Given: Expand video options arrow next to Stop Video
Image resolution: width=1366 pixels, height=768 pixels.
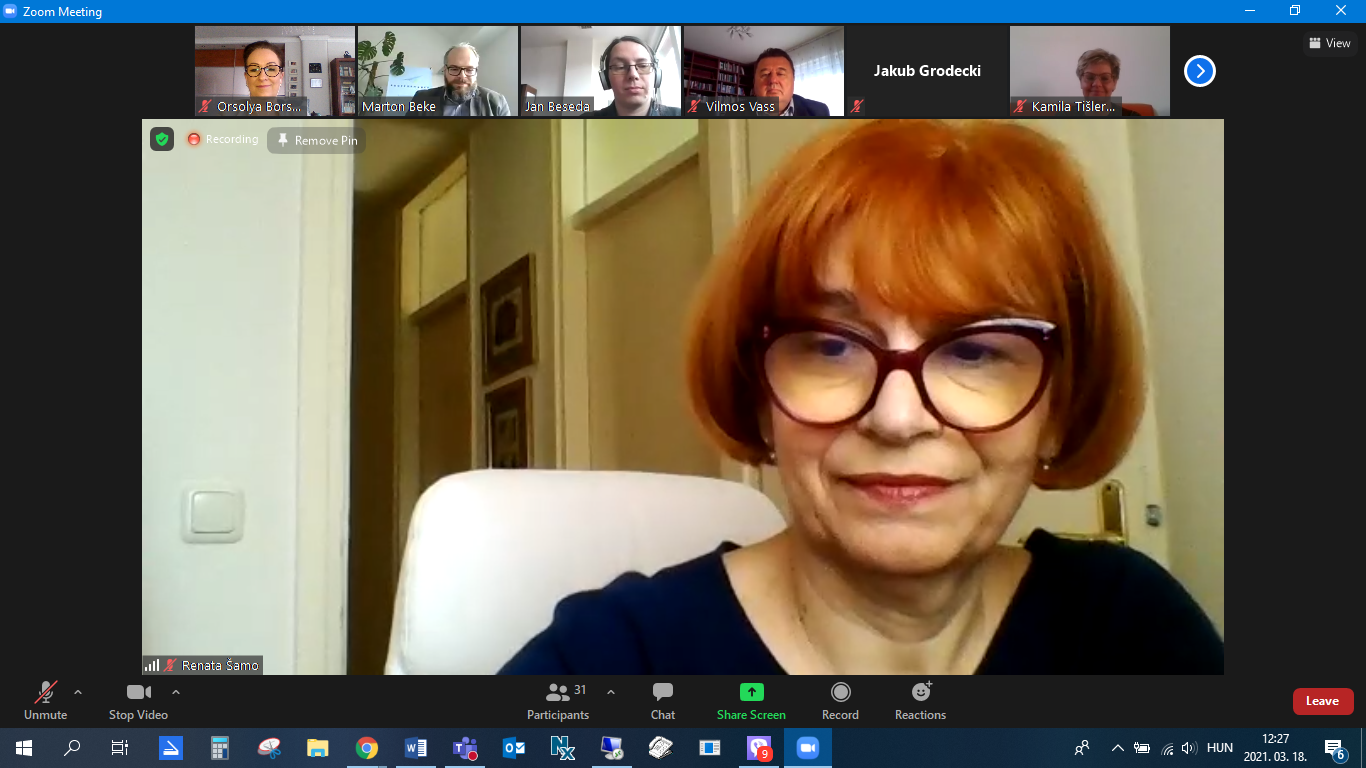Looking at the screenshot, I should click(x=176, y=692).
